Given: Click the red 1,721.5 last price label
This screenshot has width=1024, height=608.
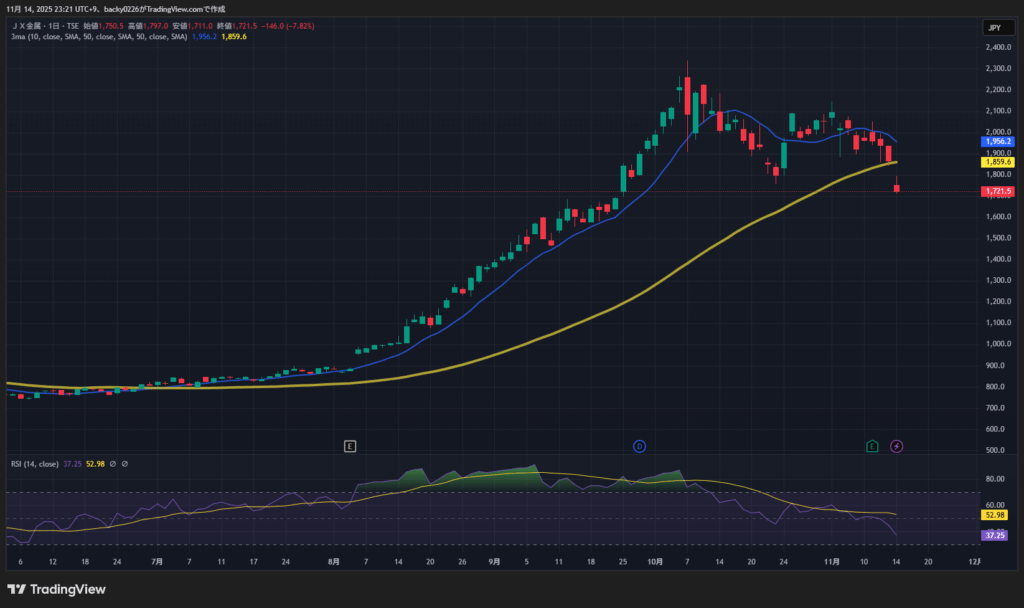Looking at the screenshot, I should pyautogui.click(x=998, y=191).
